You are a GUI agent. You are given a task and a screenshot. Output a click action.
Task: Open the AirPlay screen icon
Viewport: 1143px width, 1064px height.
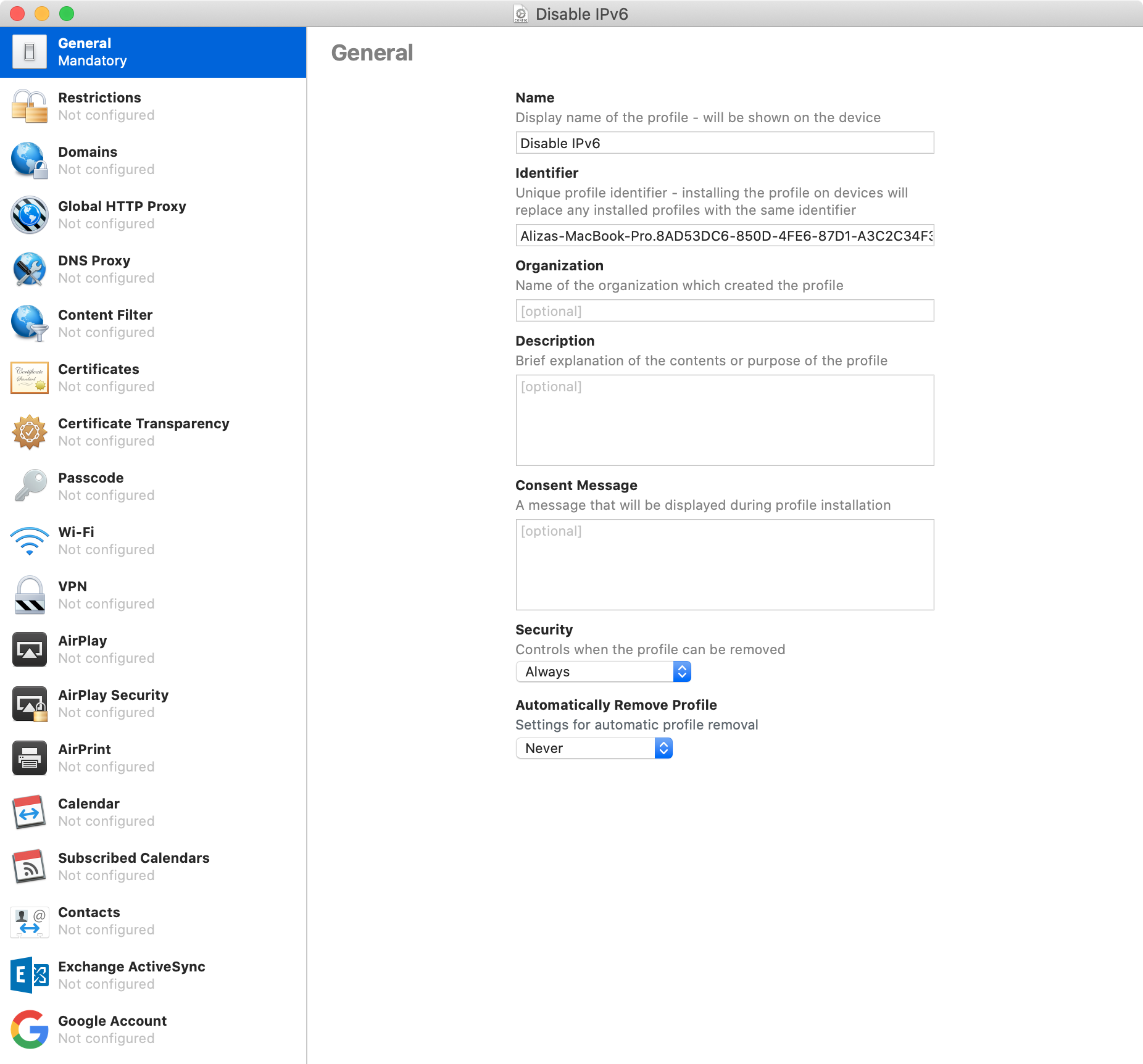(x=29, y=649)
